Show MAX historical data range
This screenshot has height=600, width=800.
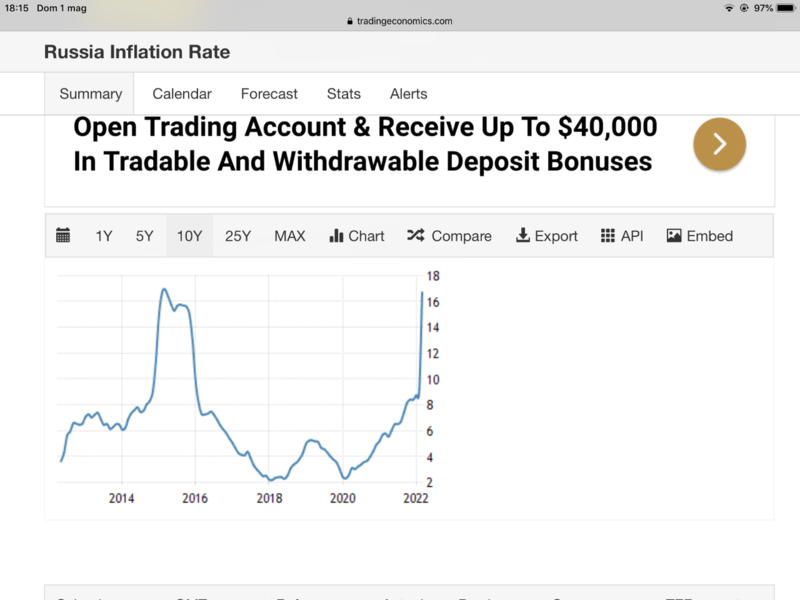pyautogui.click(x=290, y=236)
